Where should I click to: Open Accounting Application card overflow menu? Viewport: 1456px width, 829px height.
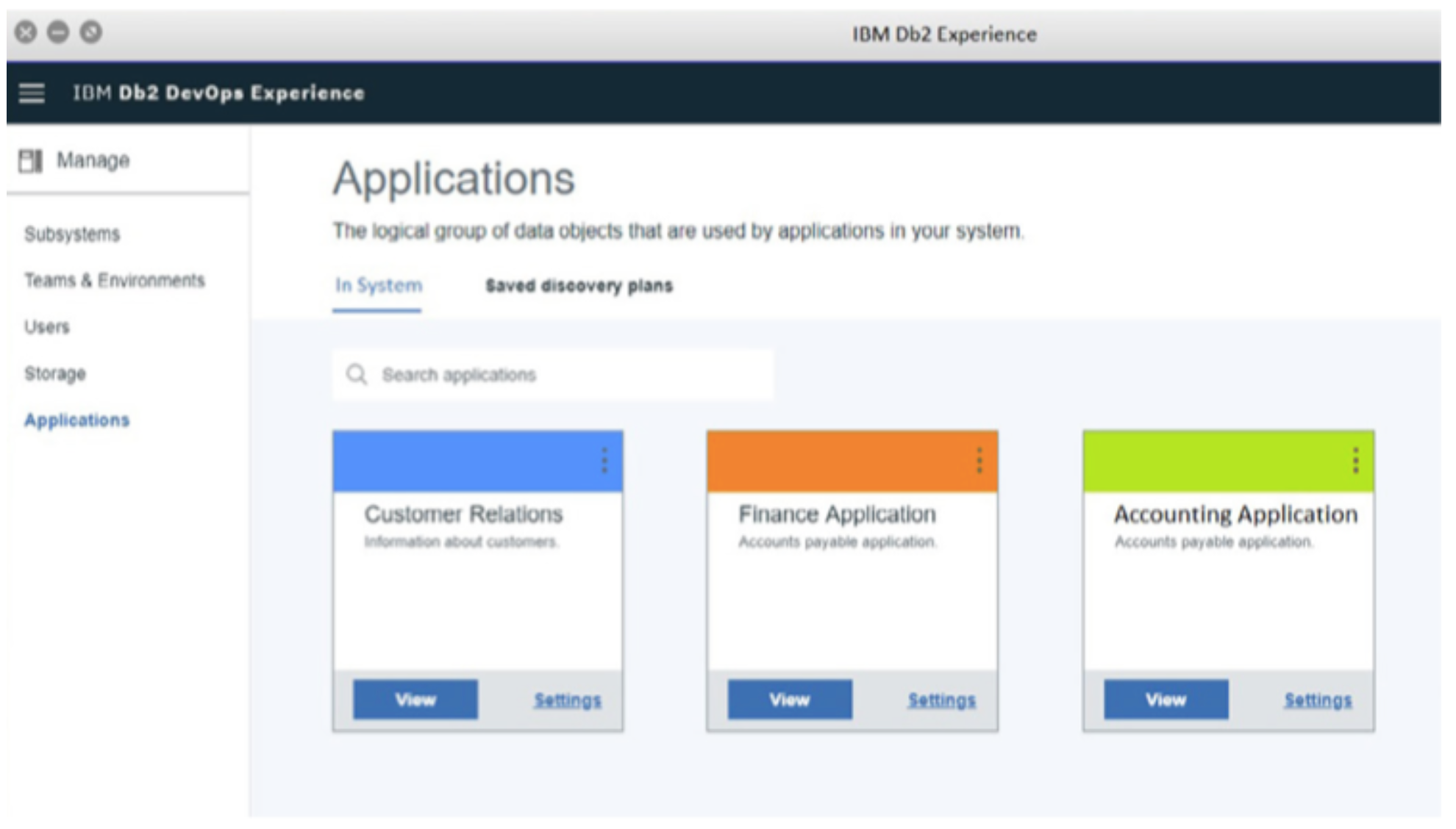1355,461
